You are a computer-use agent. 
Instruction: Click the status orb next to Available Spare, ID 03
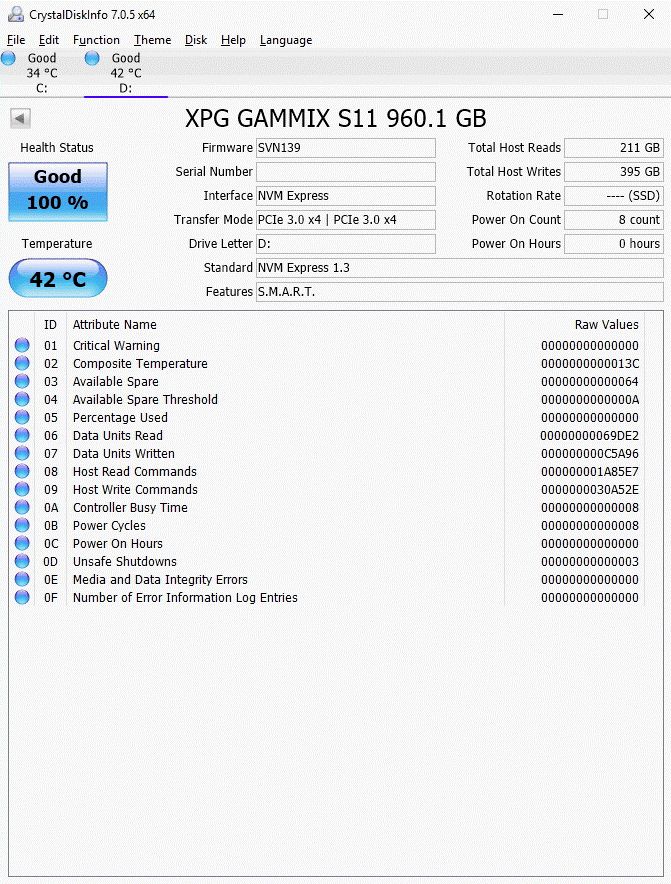tap(22, 381)
